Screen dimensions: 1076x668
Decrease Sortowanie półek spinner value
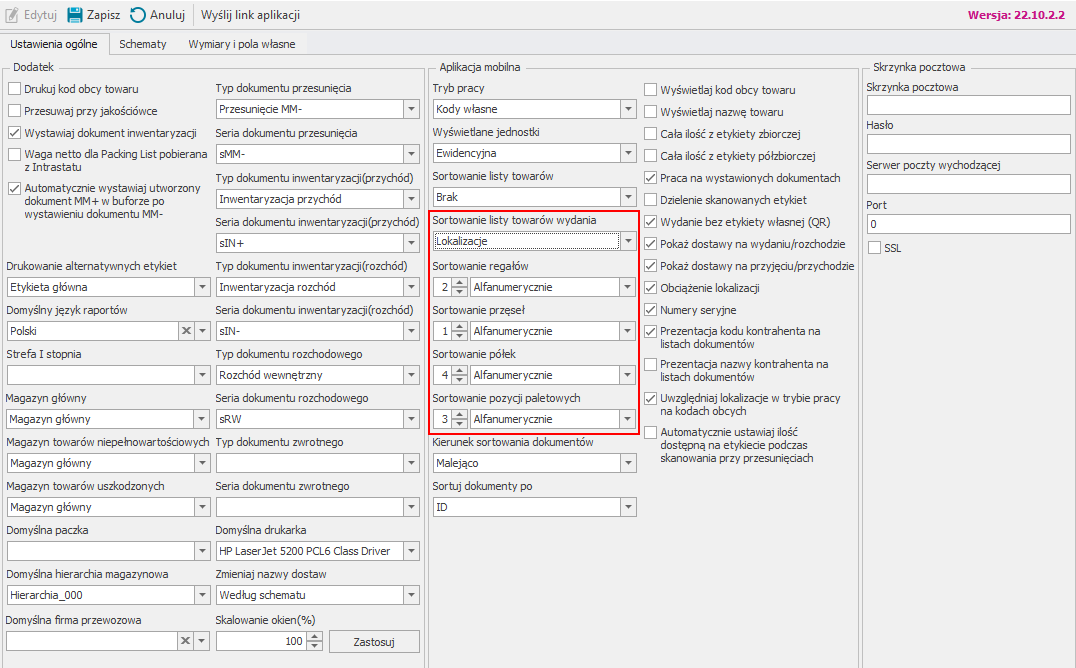point(459,380)
